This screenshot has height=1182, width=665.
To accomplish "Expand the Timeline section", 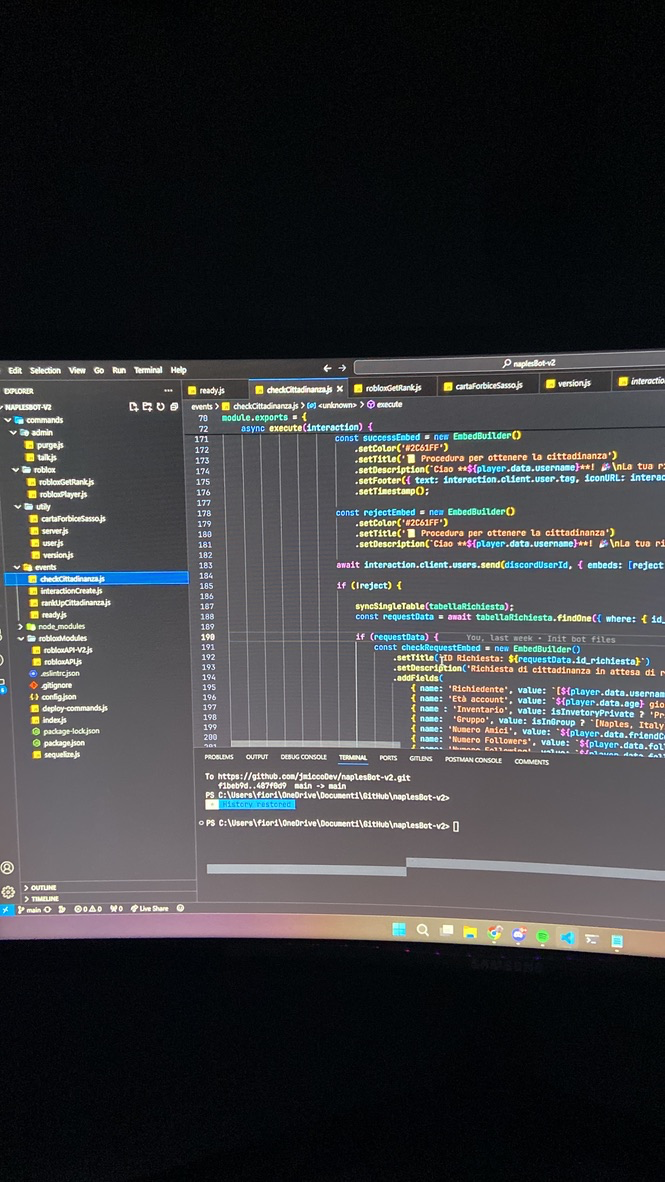I will point(45,898).
